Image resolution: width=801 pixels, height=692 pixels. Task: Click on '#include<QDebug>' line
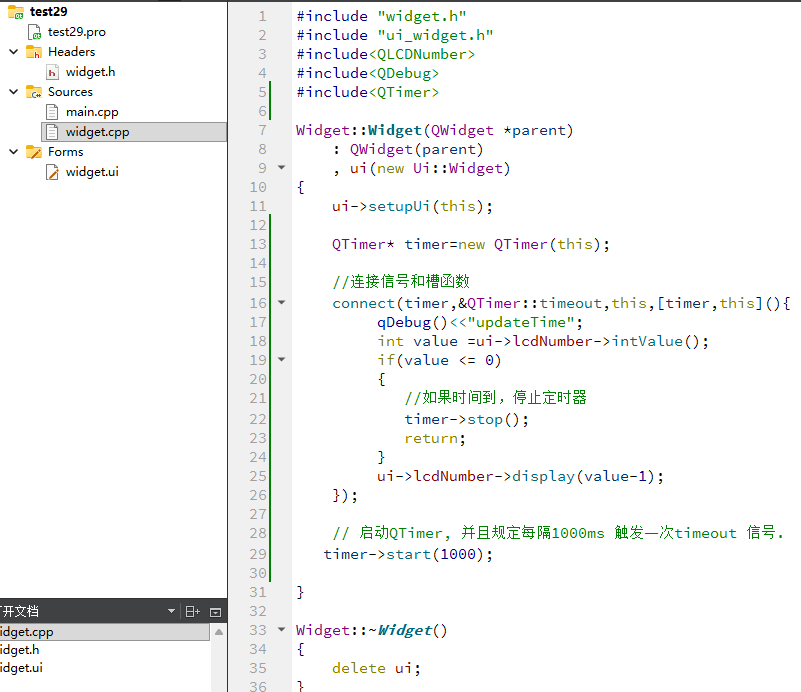point(368,74)
